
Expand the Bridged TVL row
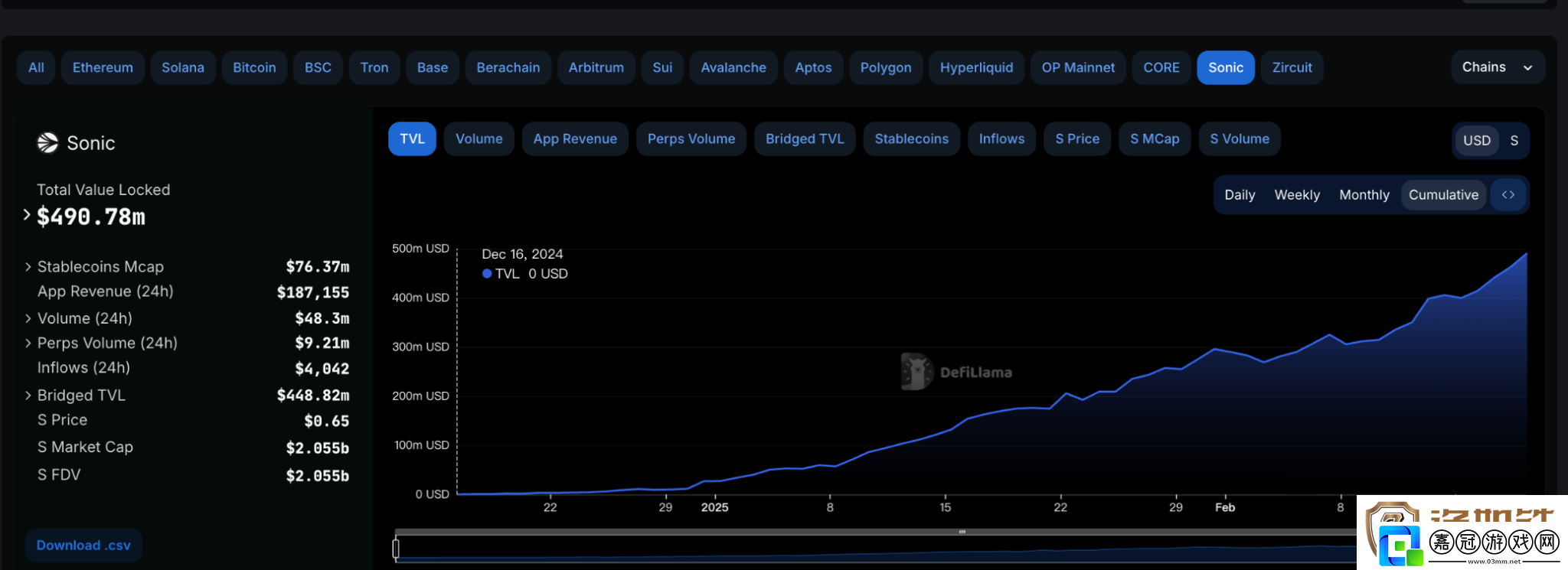(28, 396)
